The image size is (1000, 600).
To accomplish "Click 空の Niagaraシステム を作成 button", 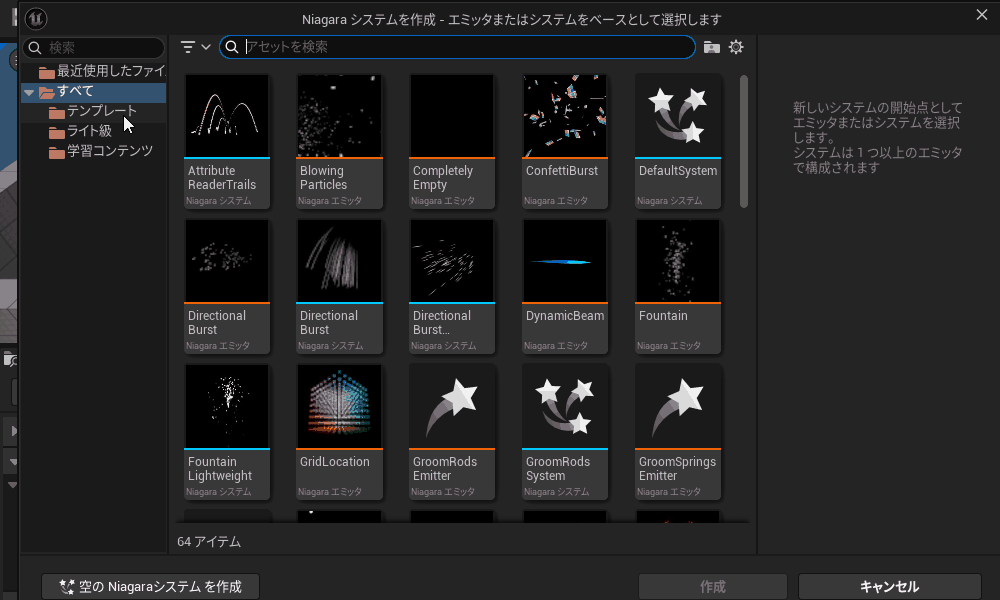I will click(150, 586).
